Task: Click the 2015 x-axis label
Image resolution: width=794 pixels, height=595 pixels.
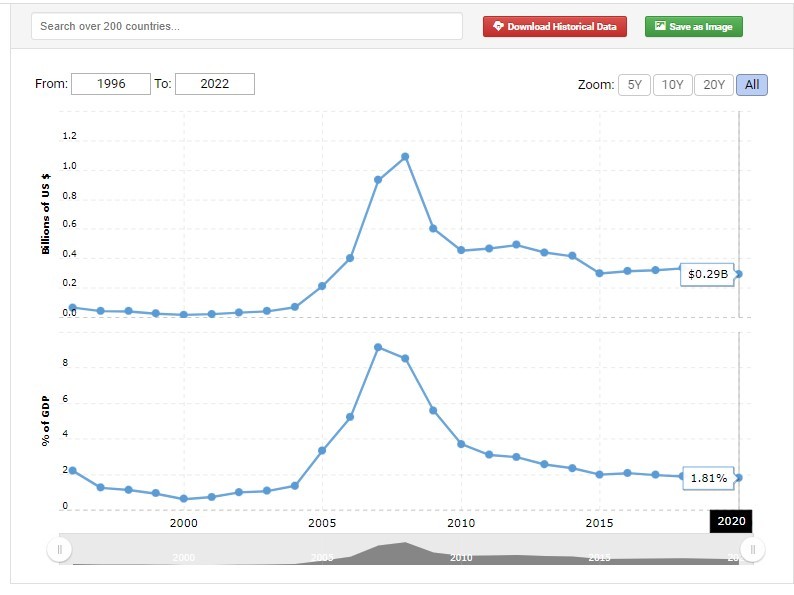Action: [600, 523]
